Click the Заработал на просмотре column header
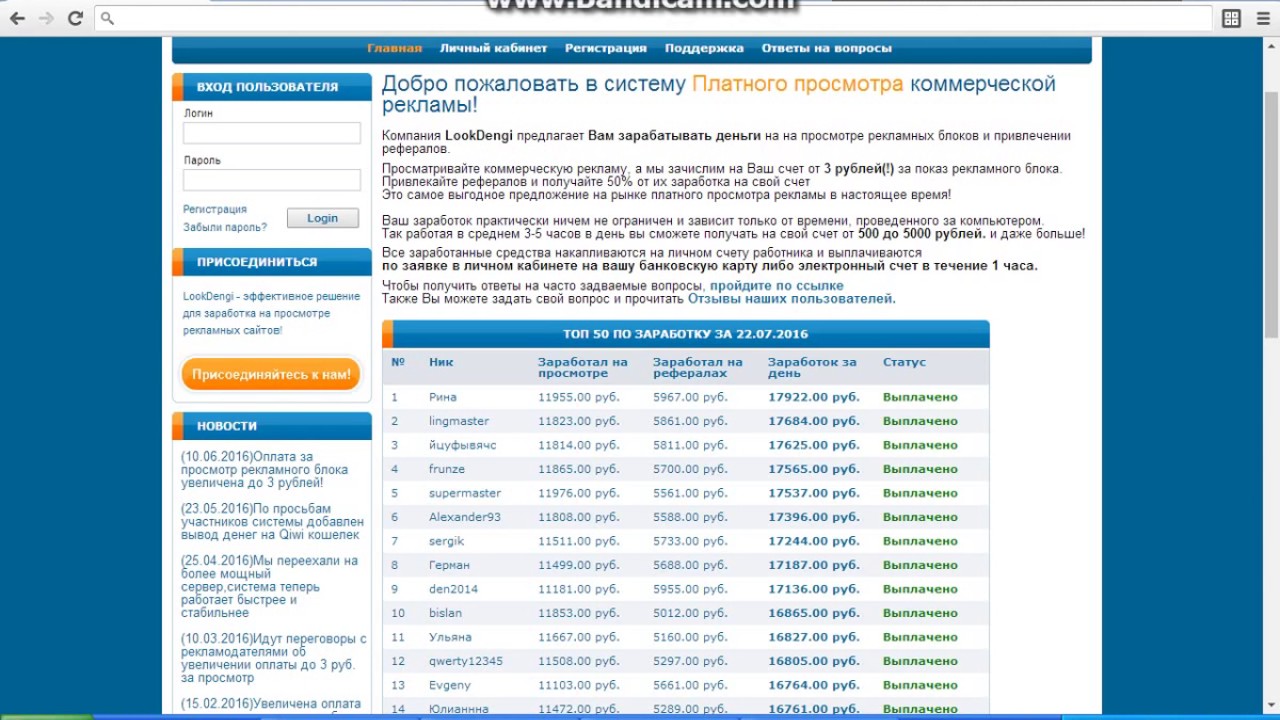1280x720 pixels. coord(583,367)
